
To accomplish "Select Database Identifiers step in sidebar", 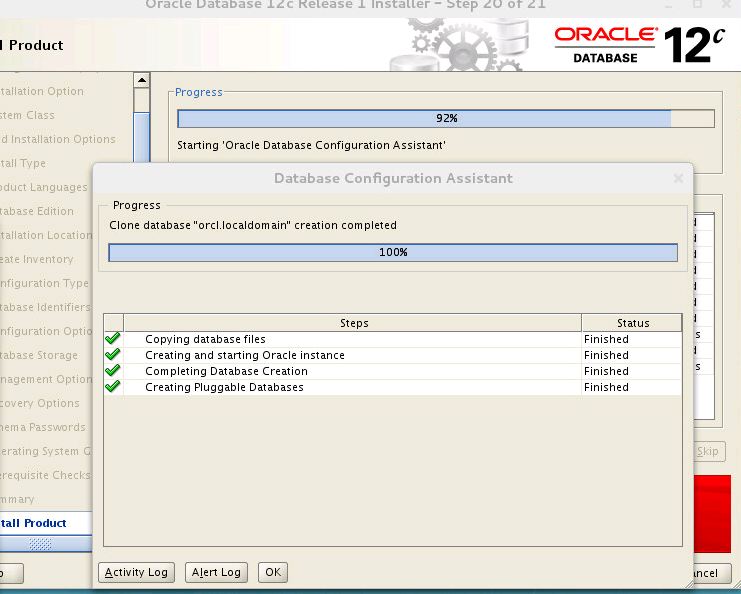I will click(x=45, y=308).
